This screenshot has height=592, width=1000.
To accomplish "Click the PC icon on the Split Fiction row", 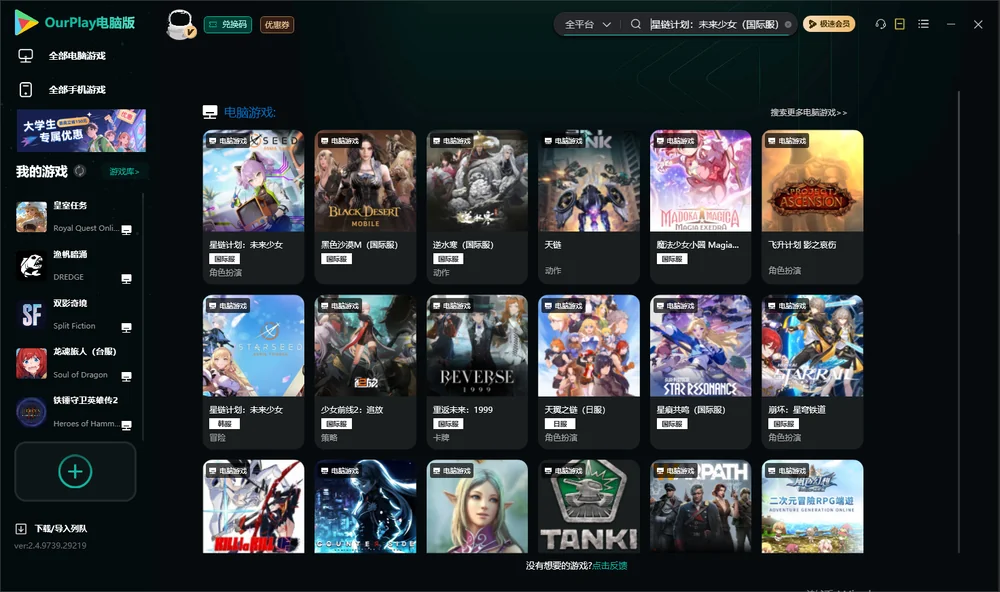I will tap(126, 328).
